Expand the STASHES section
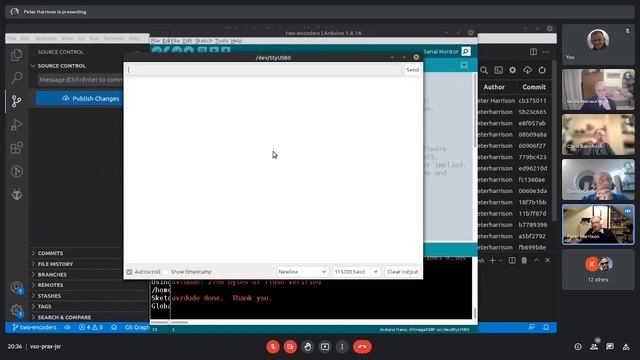The image size is (640, 360). coord(49,296)
